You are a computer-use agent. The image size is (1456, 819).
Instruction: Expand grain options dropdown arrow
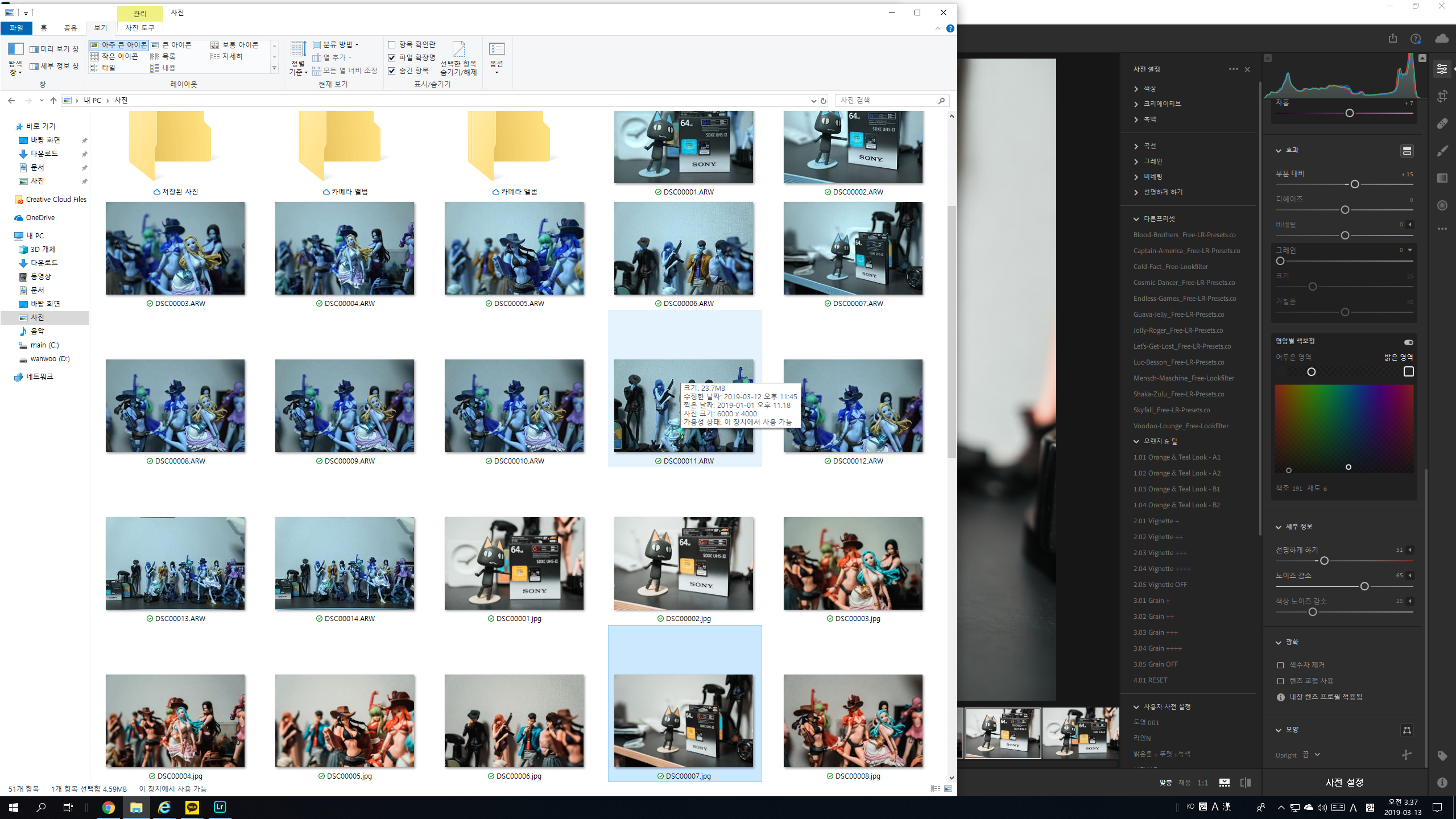click(1410, 250)
